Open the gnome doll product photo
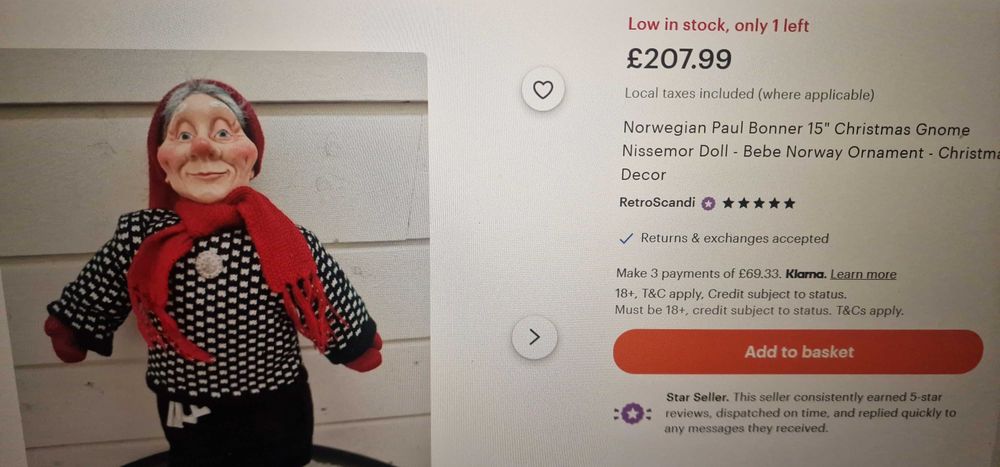 [x=214, y=258]
